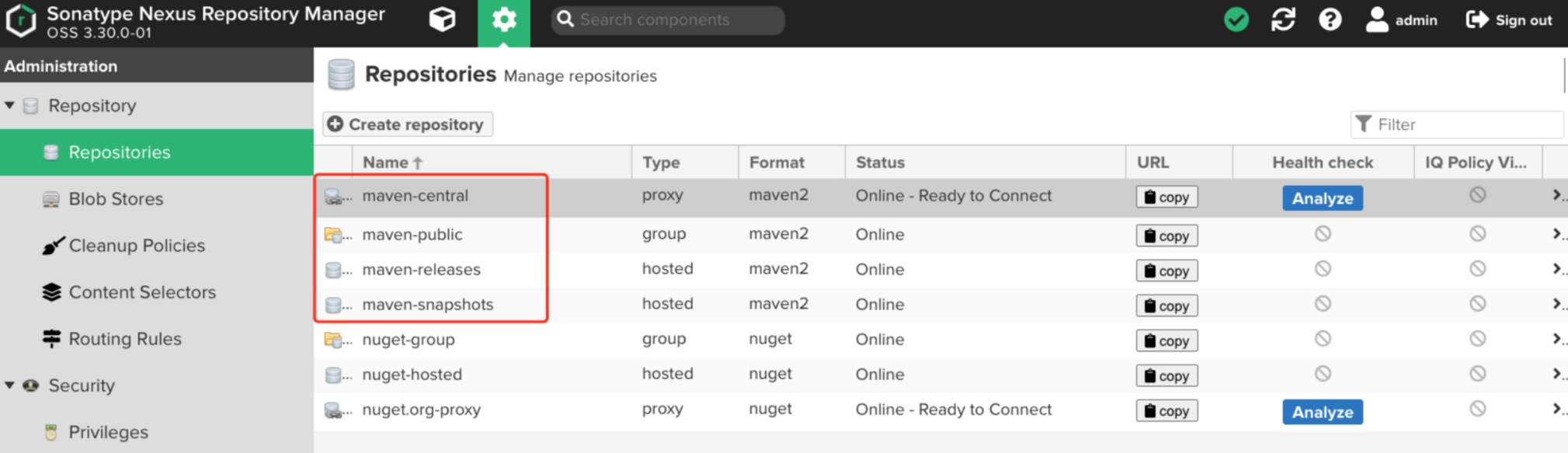Click the maven-public group folder icon
This screenshot has width=1568, height=453.
coord(333,234)
